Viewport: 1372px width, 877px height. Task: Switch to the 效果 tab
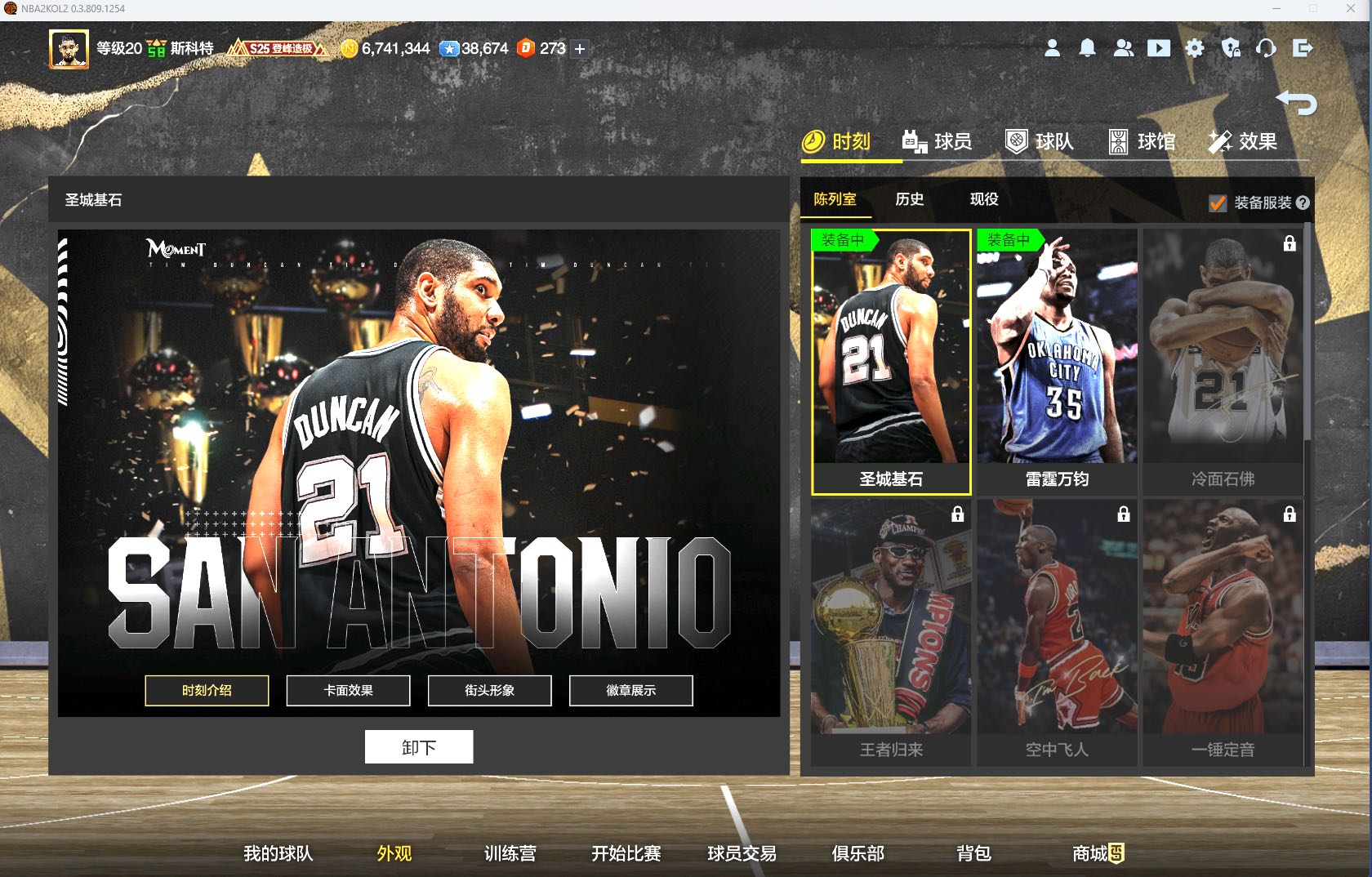[1242, 142]
